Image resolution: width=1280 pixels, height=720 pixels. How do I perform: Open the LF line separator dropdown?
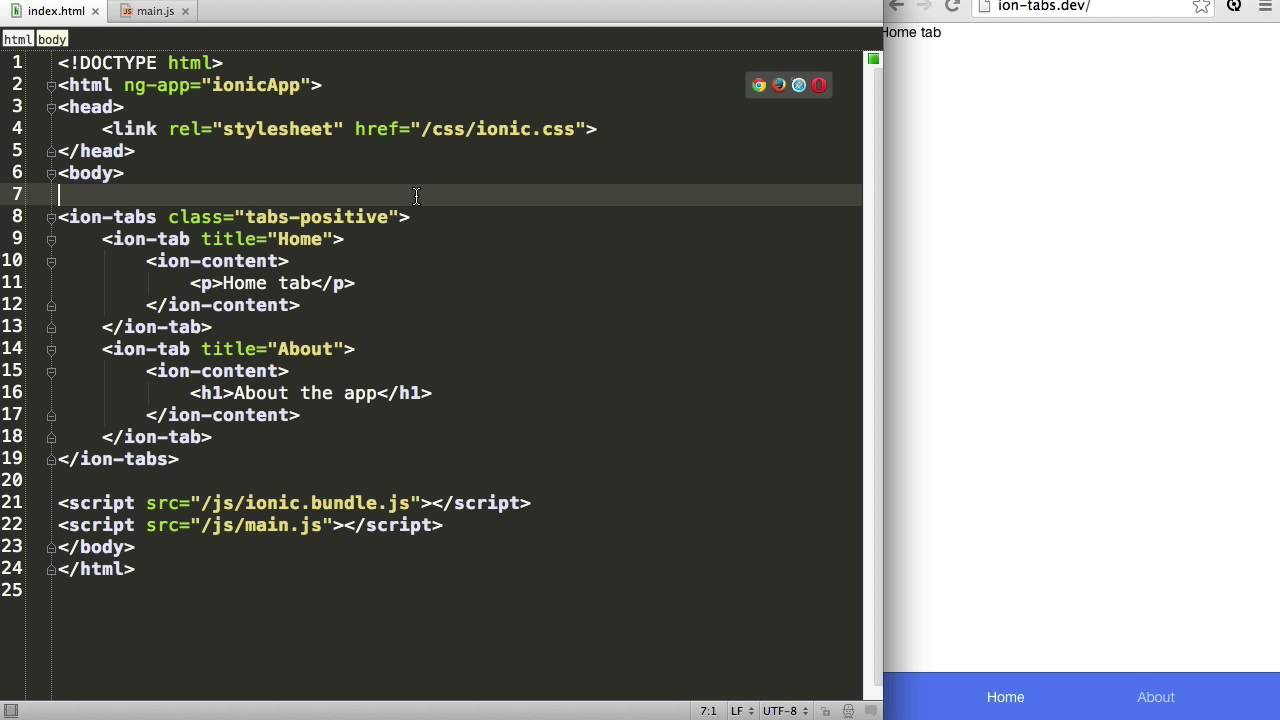tap(742, 711)
